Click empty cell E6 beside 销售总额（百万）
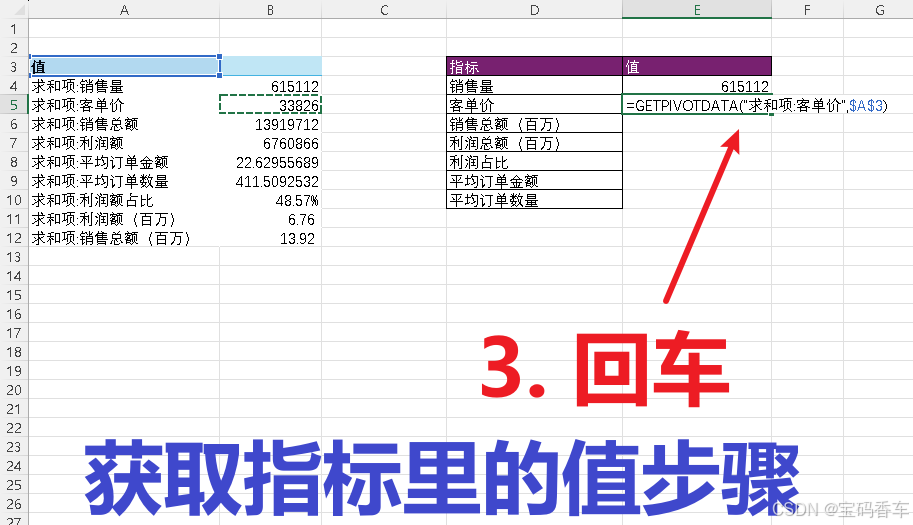 click(697, 124)
